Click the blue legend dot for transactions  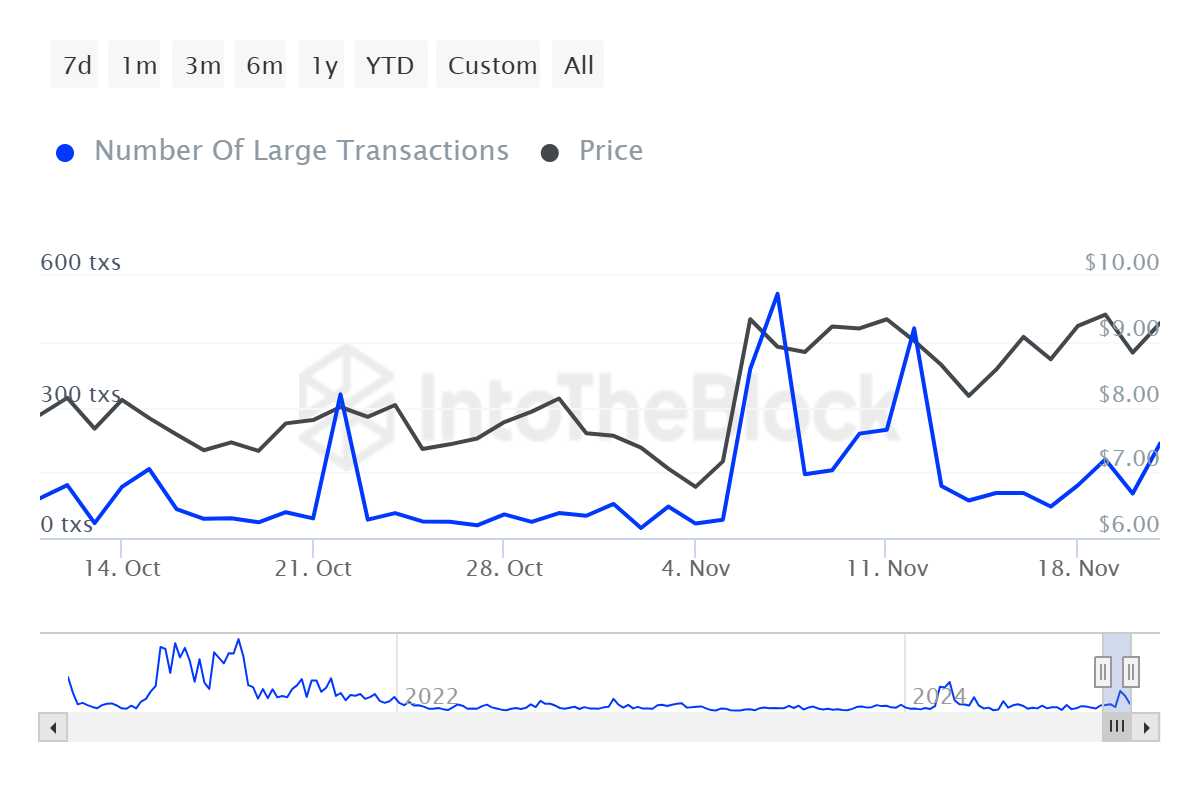point(66,153)
